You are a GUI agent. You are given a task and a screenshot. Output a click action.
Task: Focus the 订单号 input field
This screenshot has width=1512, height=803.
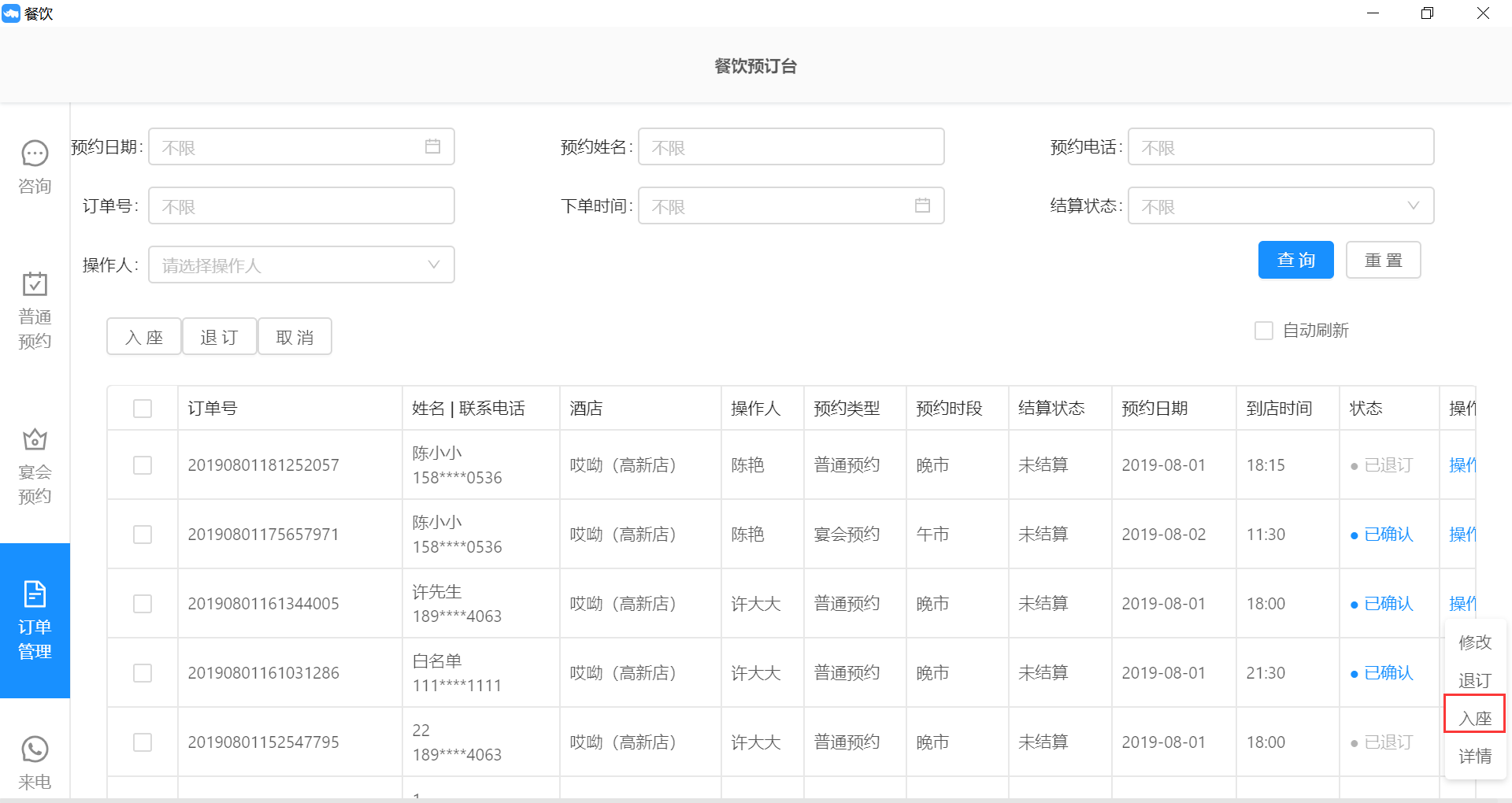[302, 205]
